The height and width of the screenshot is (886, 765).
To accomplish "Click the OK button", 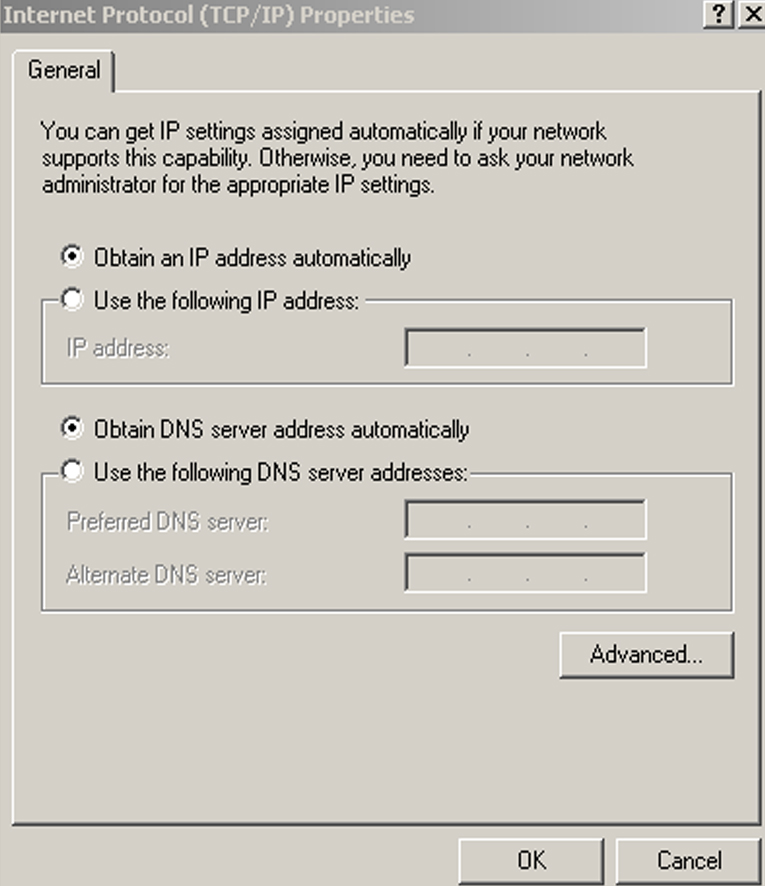I will 531,860.
